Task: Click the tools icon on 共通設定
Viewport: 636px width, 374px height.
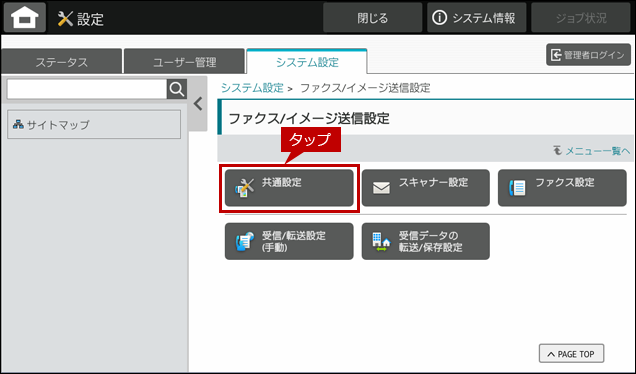Action: point(244,188)
